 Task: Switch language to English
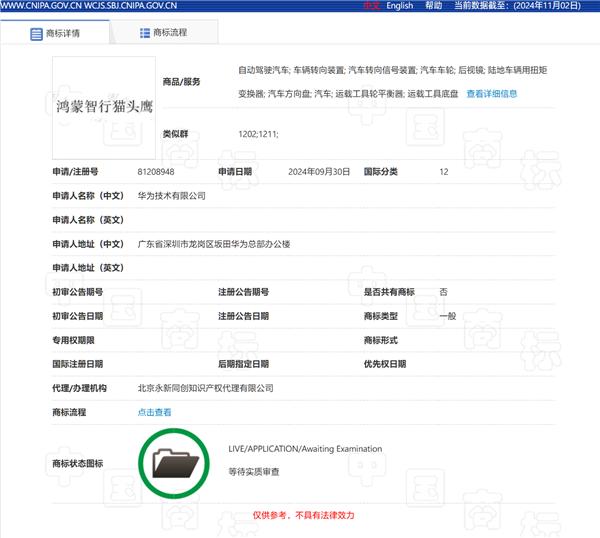[400, 6]
